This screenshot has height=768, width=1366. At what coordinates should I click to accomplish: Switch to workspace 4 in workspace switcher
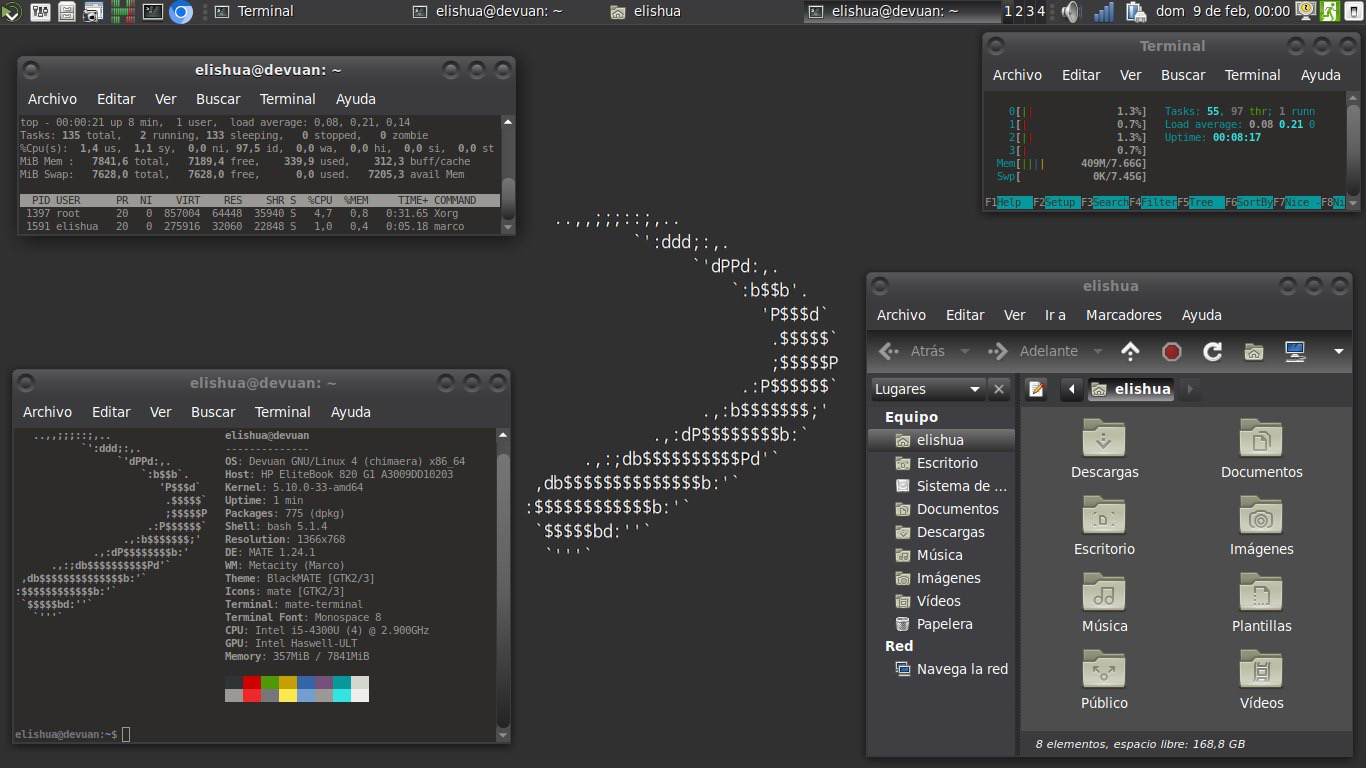pyautogui.click(x=1041, y=12)
